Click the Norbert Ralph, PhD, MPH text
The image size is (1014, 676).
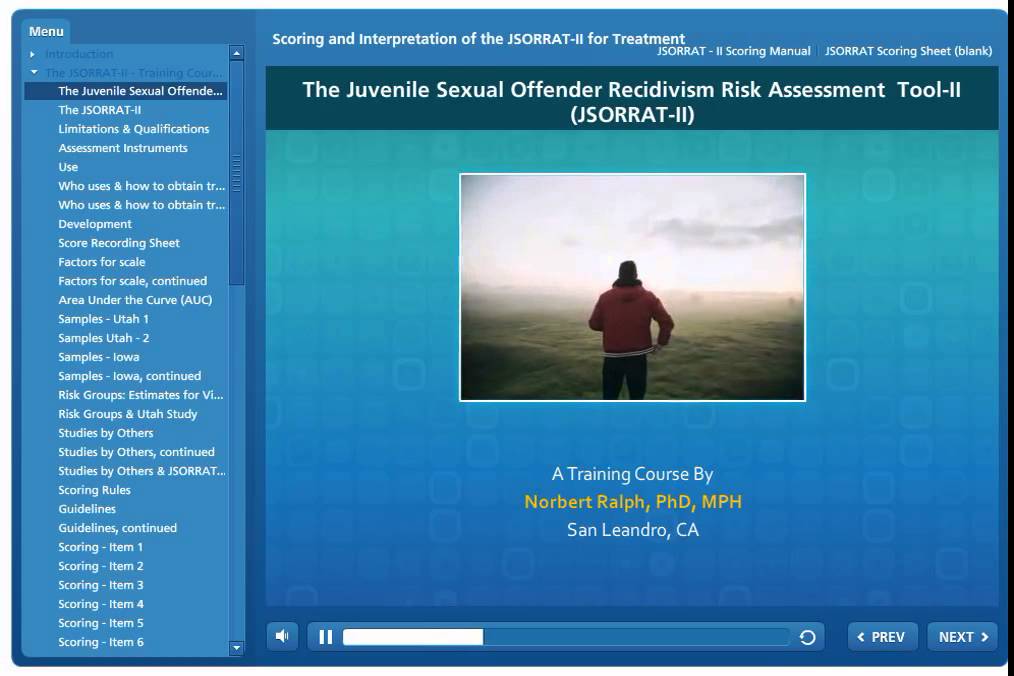pyautogui.click(x=632, y=502)
